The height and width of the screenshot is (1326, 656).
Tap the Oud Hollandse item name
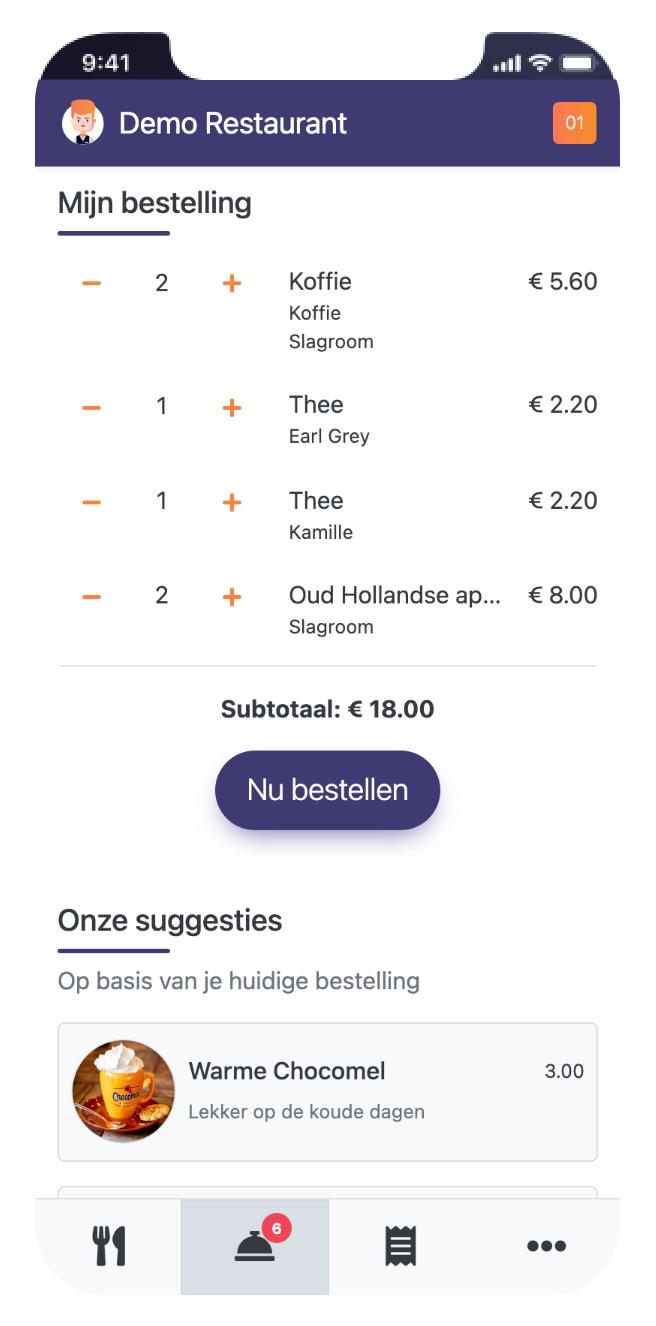point(395,596)
